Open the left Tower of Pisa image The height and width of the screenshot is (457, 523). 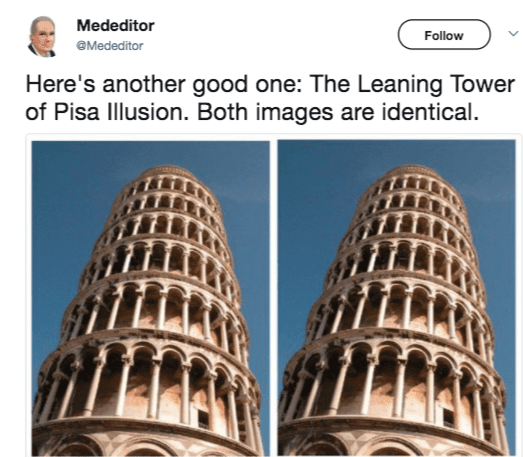pyautogui.click(x=150, y=298)
